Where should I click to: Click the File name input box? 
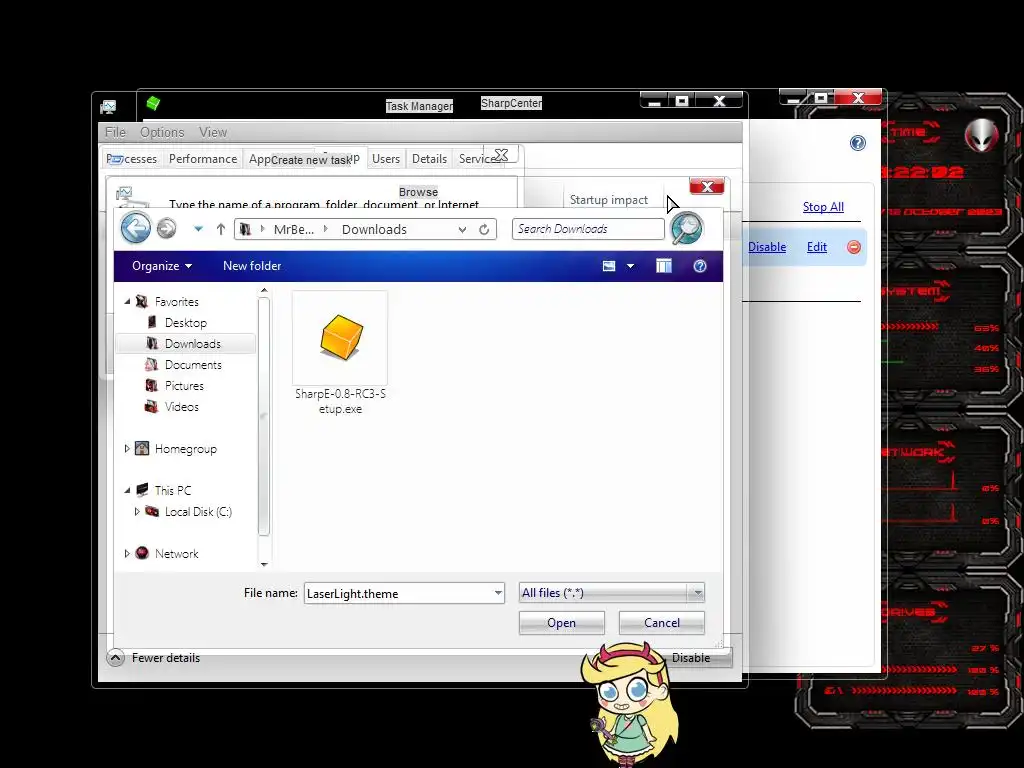(x=398, y=593)
